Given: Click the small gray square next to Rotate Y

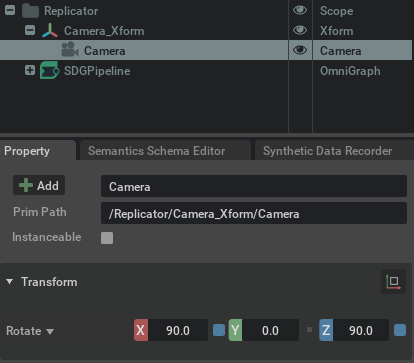Looking at the screenshot, I should click(x=309, y=330).
